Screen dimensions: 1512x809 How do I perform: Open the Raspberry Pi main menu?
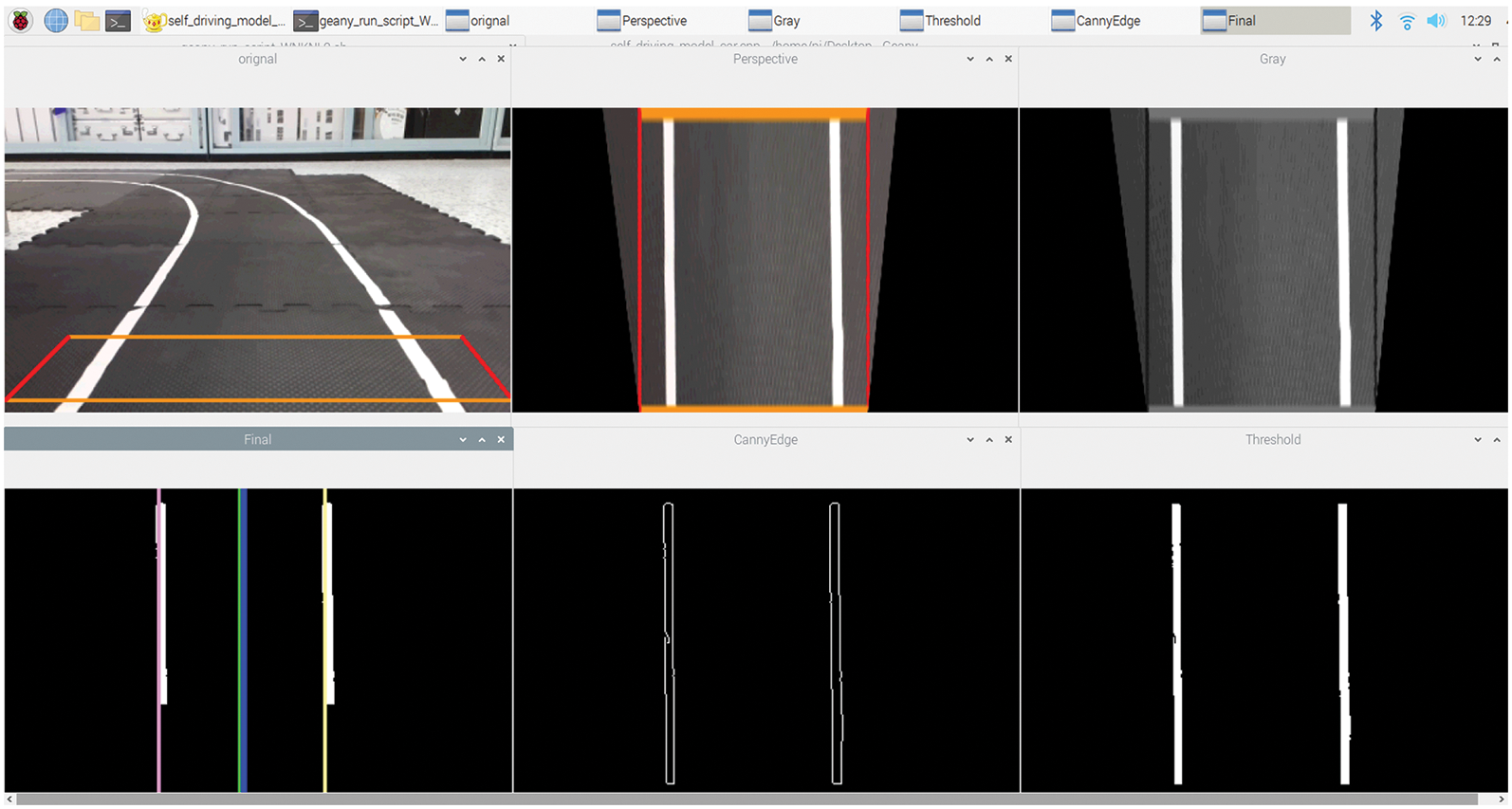point(20,20)
